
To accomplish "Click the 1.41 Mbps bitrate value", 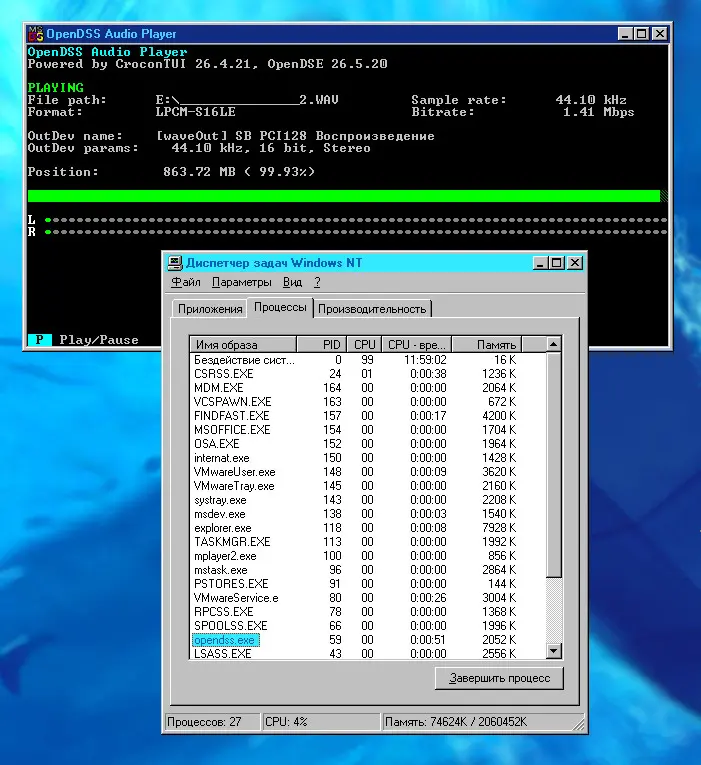I will (x=599, y=112).
